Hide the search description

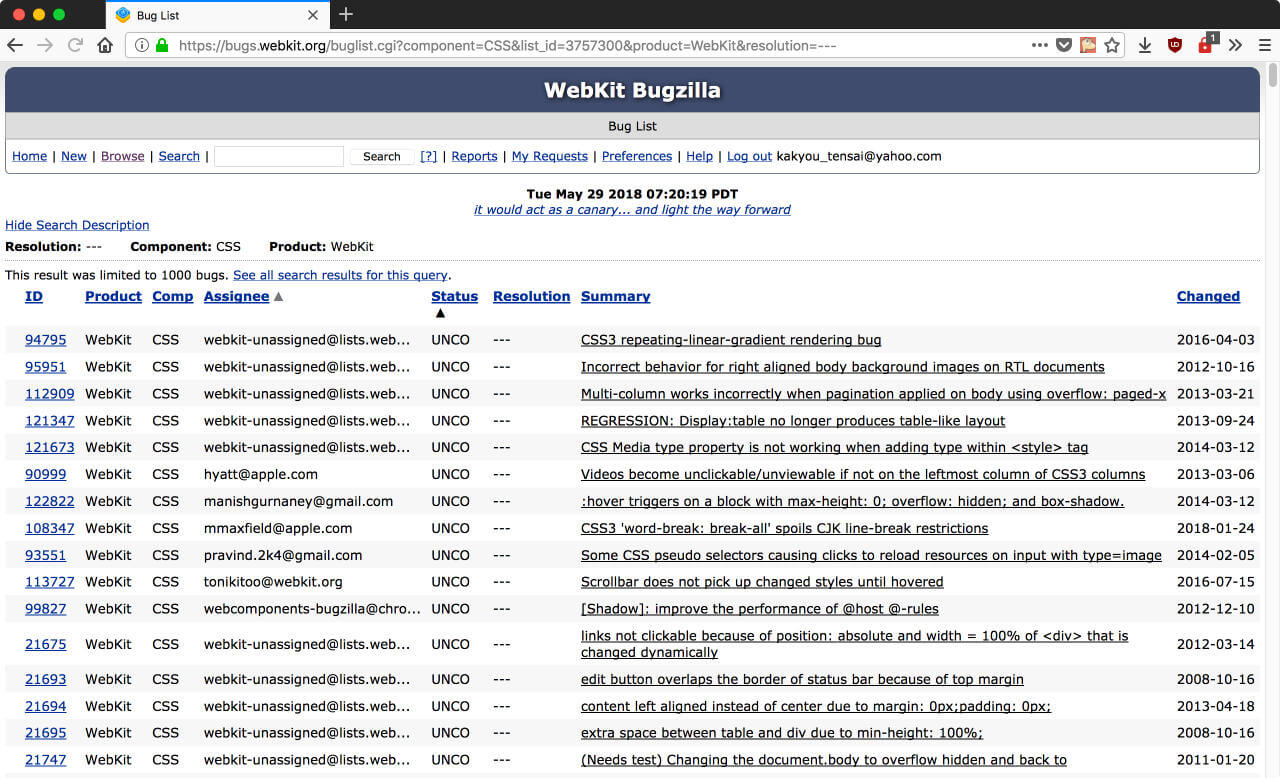pyautogui.click(x=77, y=225)
